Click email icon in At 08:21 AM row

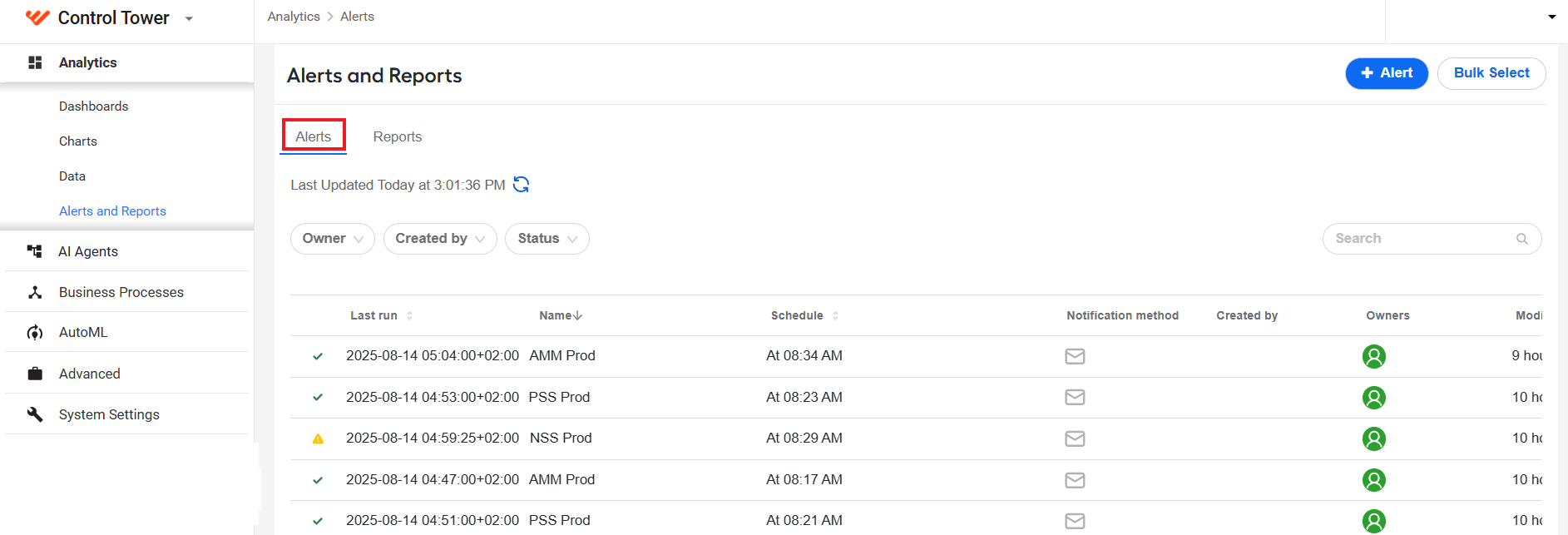click(x=1075, y=521)
